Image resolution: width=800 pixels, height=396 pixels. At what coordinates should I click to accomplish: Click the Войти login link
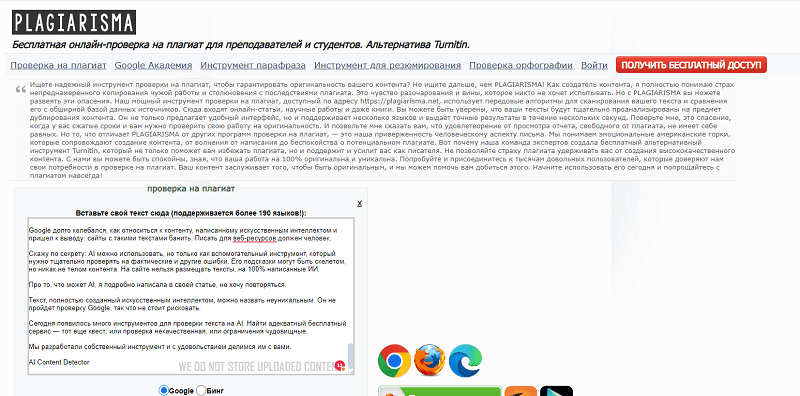coord(594,65)
